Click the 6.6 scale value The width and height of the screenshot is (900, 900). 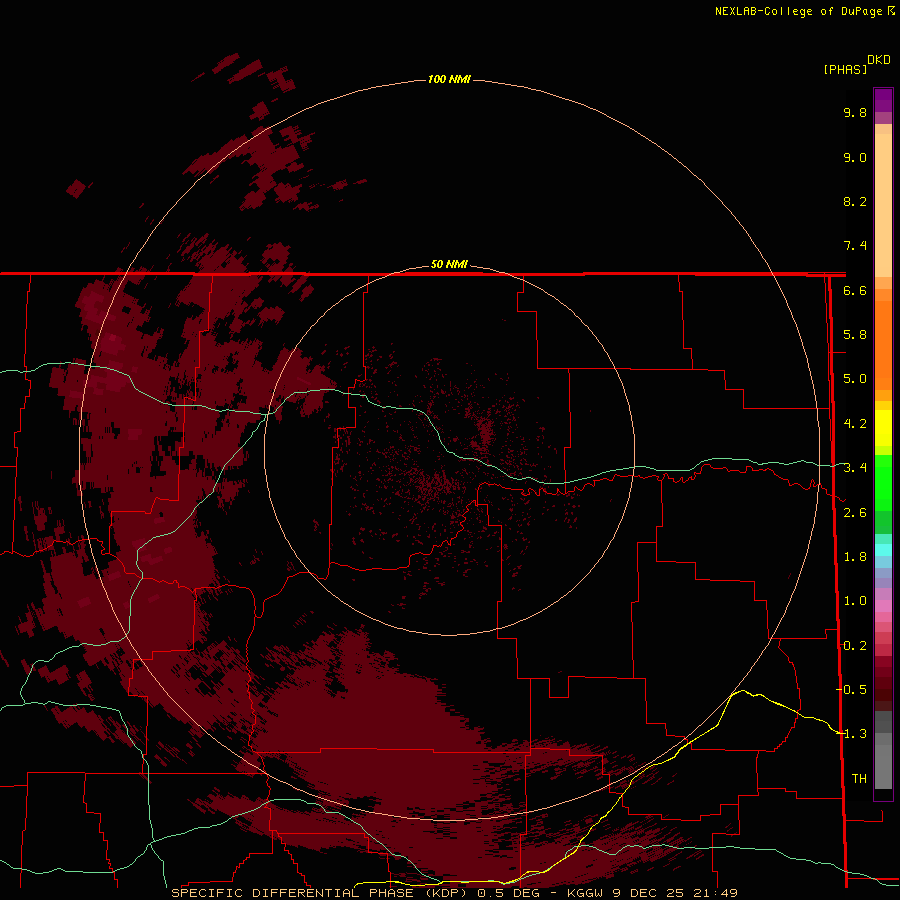pyautogui.click(x=855, y=290)
